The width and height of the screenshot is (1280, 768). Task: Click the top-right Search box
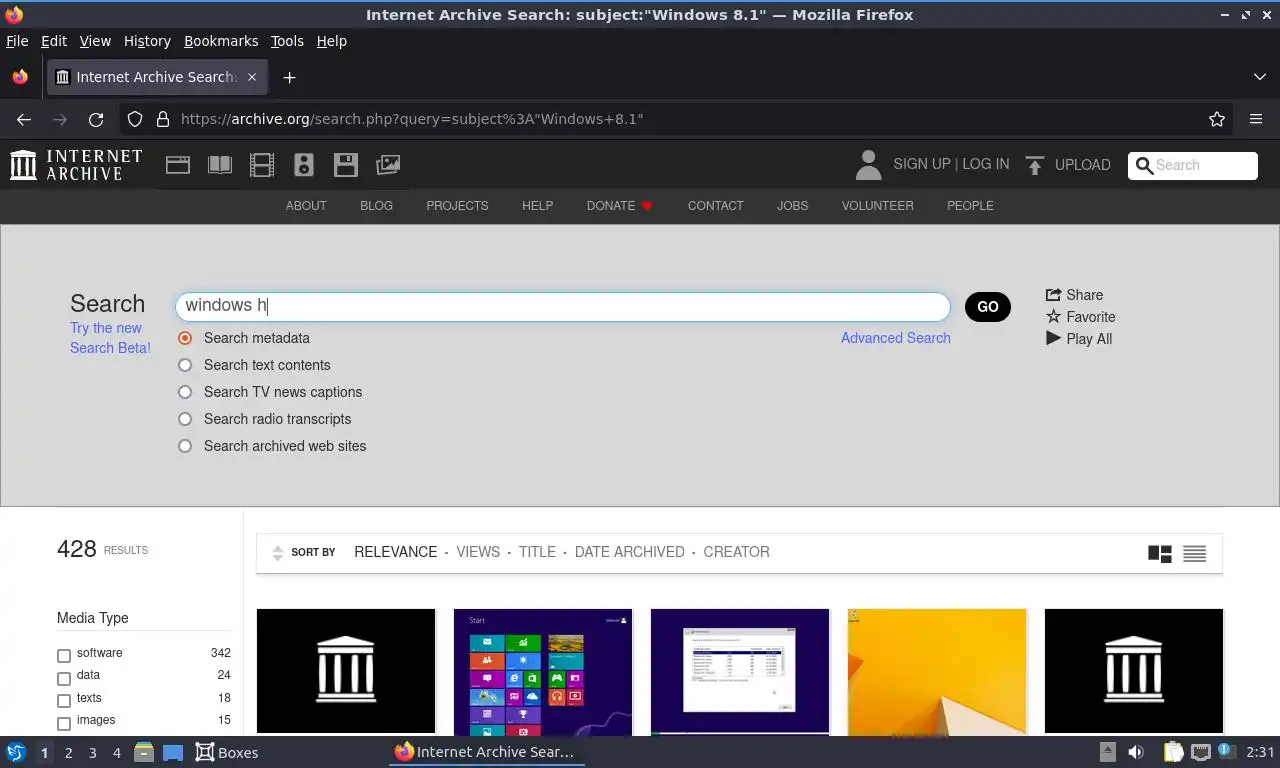(x=1193, y=166)
